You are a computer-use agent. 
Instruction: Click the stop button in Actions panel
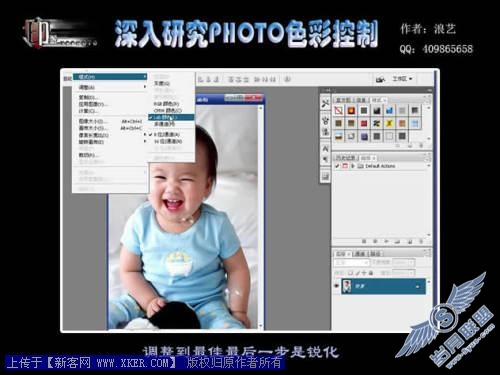coord(364,241)
